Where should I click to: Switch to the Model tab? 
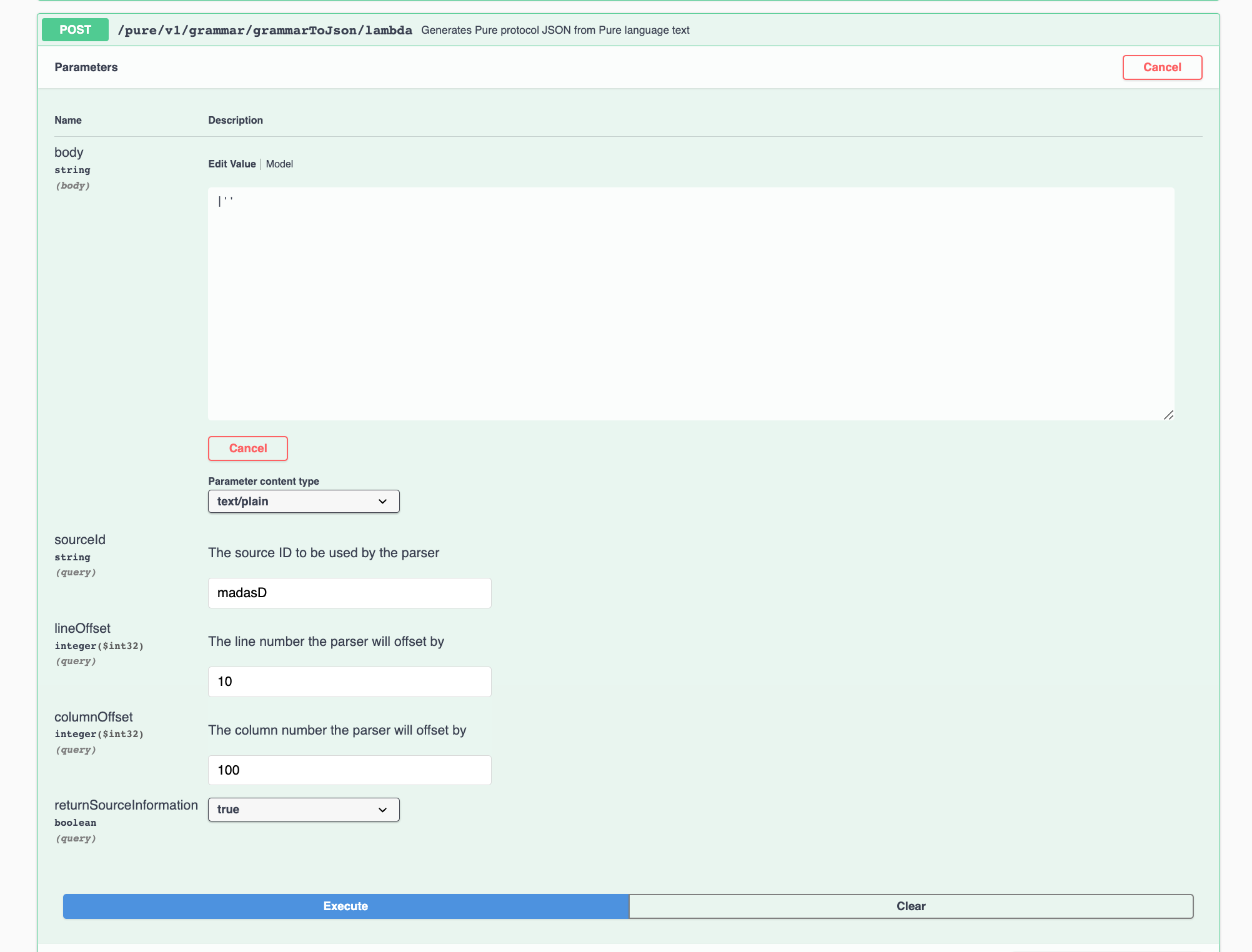pos(279,164)
